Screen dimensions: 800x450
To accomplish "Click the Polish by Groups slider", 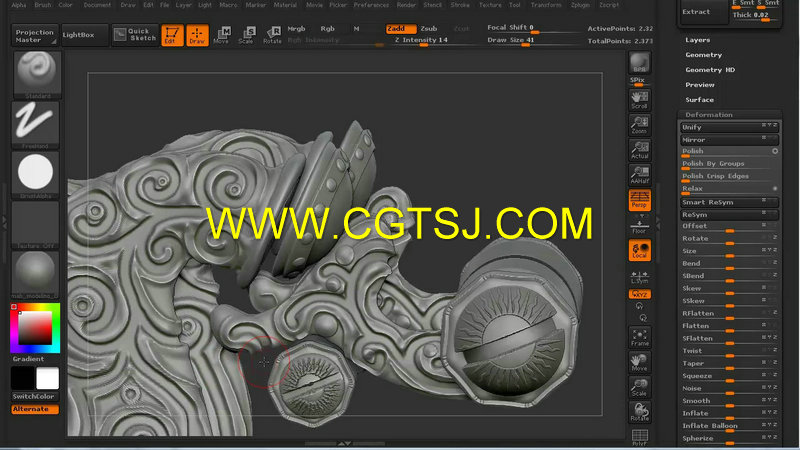I will coord(729,164).
